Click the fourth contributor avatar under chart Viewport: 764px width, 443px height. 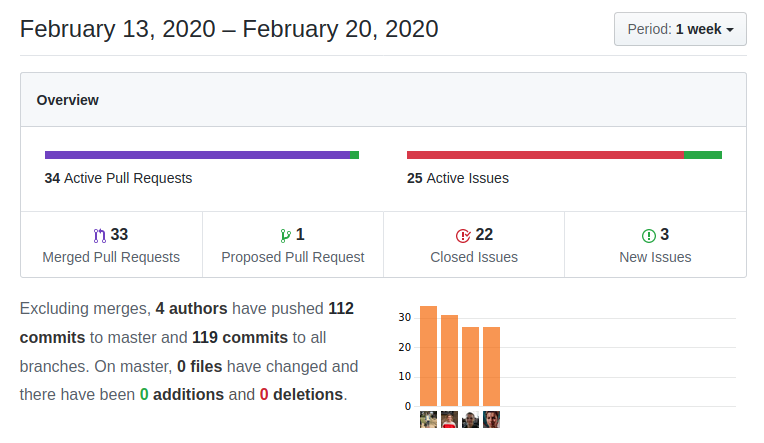coord(491,420)
